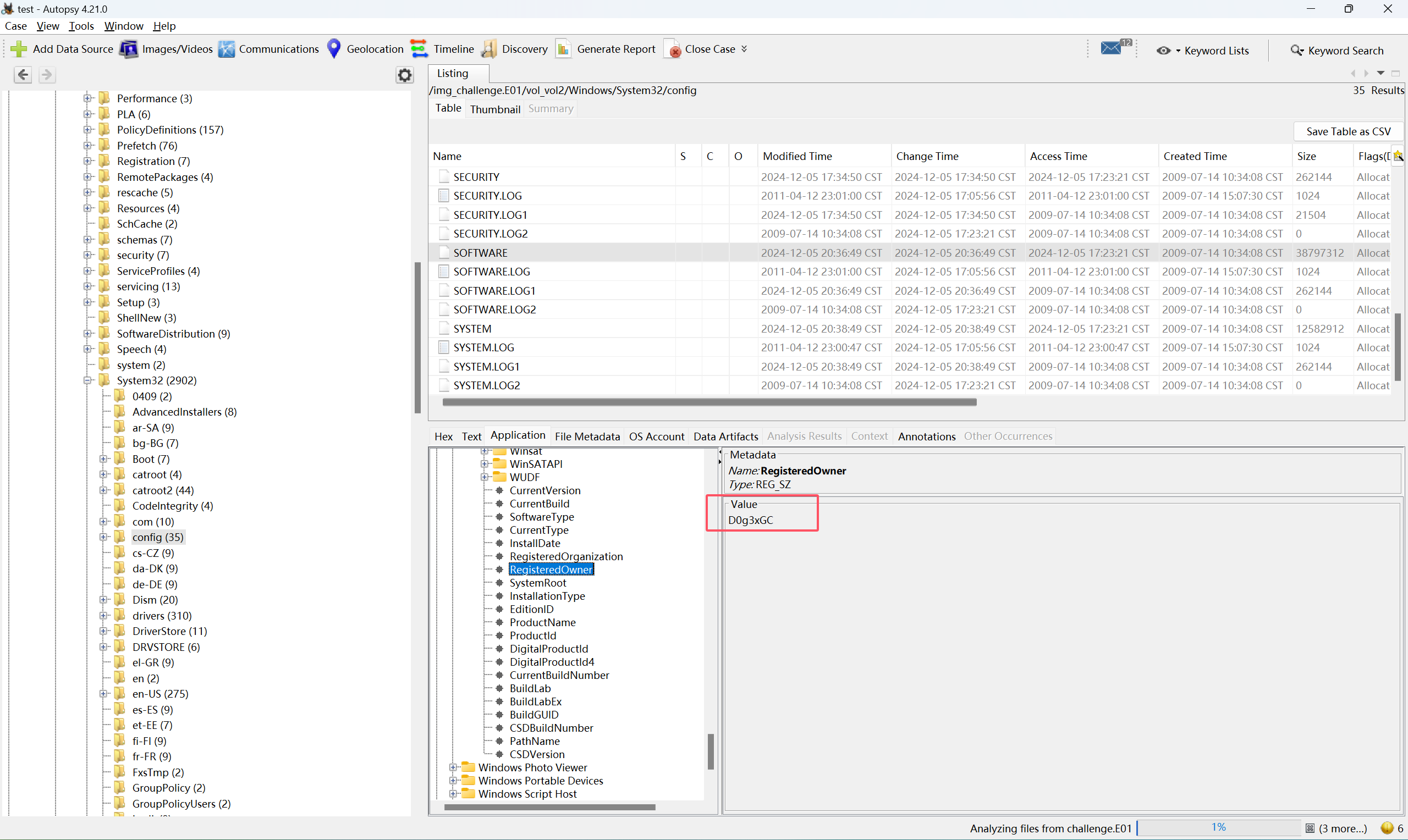Expand the WUDF registry key

pos(485,477)
